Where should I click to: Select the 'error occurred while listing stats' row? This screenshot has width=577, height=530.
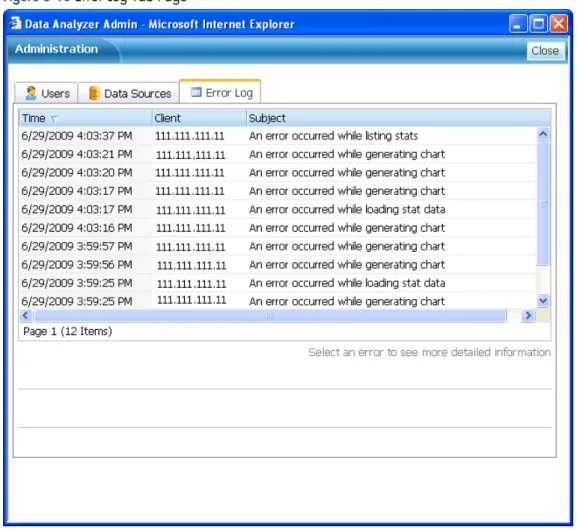point(277,136)
